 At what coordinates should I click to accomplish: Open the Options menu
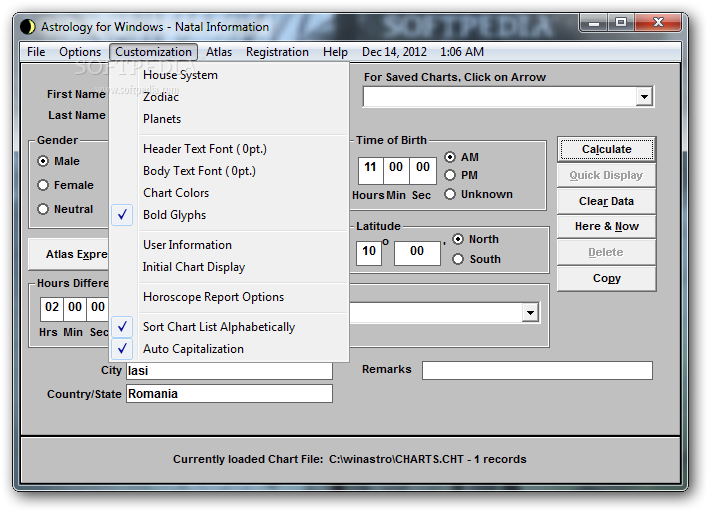tap(80, 52)
